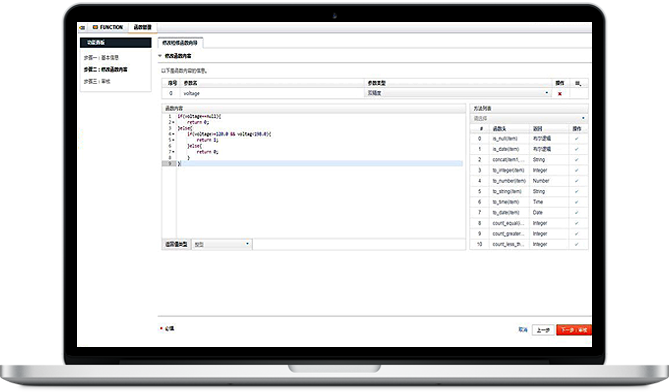Insert concat function via its checkmark icon

pyautogui.click(x=576, y=160)
